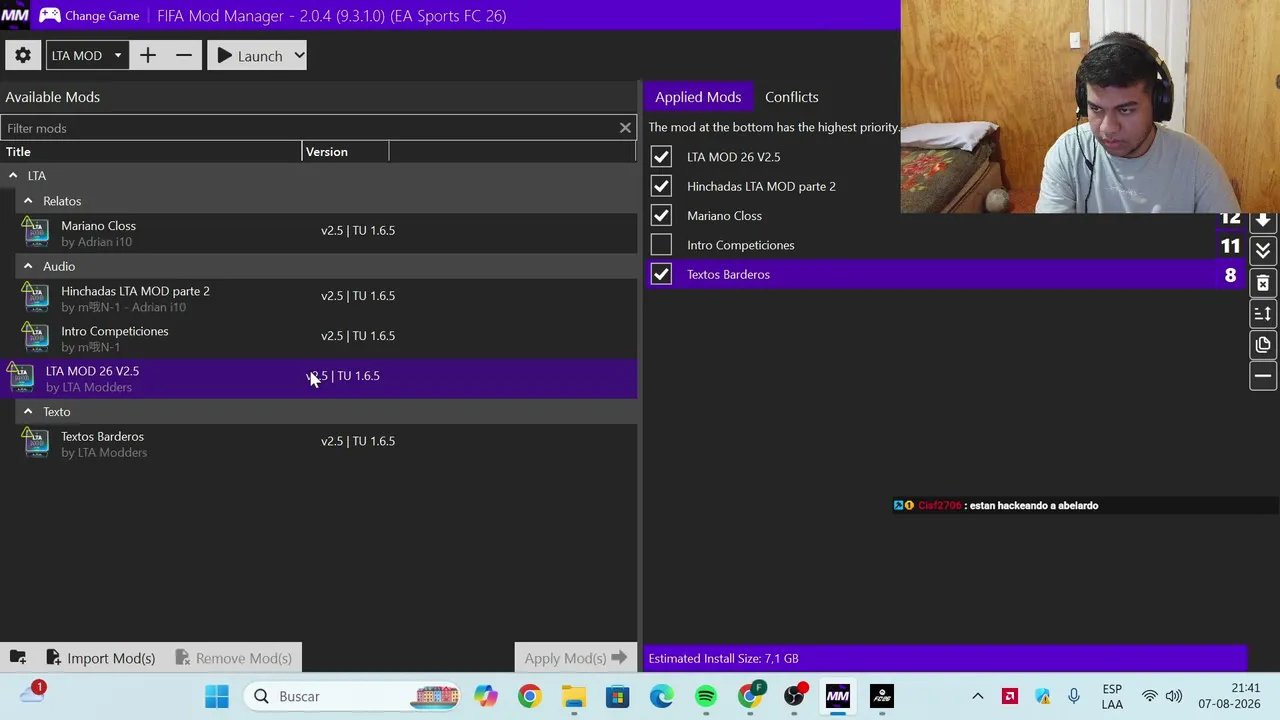
Task: Open Copilot from the taskbar
Action: (x=485, y=696)
